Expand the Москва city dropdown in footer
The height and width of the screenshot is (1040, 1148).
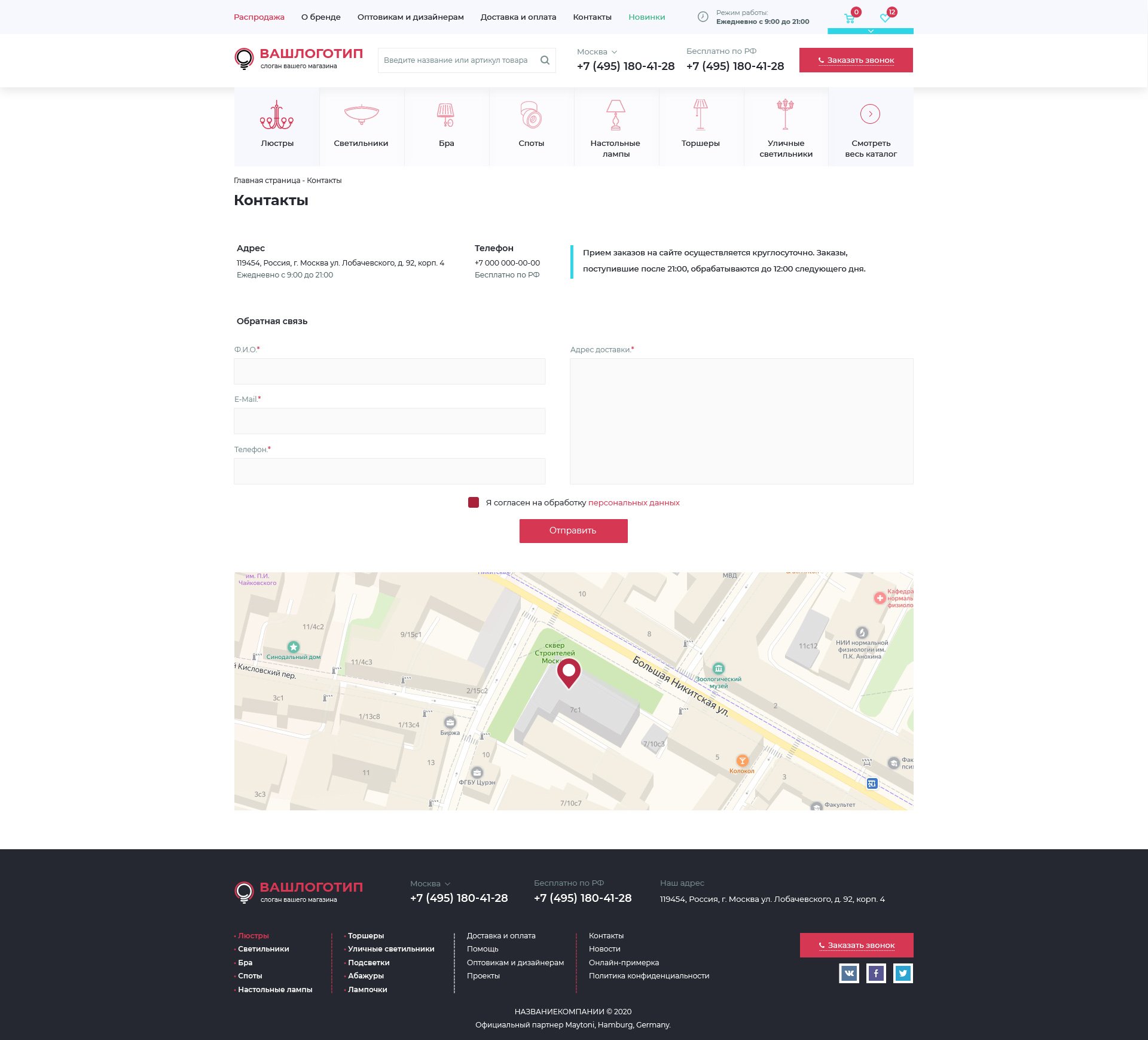(430, 883)
